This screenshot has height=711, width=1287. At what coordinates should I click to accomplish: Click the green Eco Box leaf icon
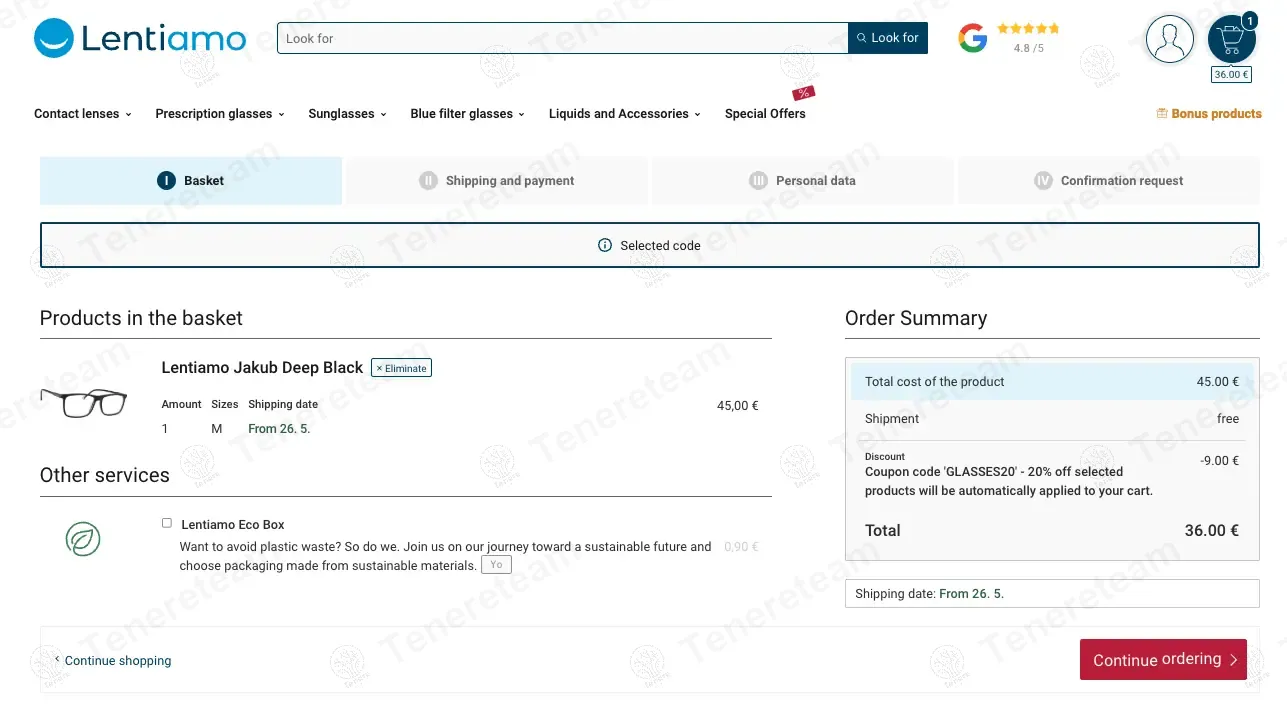click(x=83, y=539)
